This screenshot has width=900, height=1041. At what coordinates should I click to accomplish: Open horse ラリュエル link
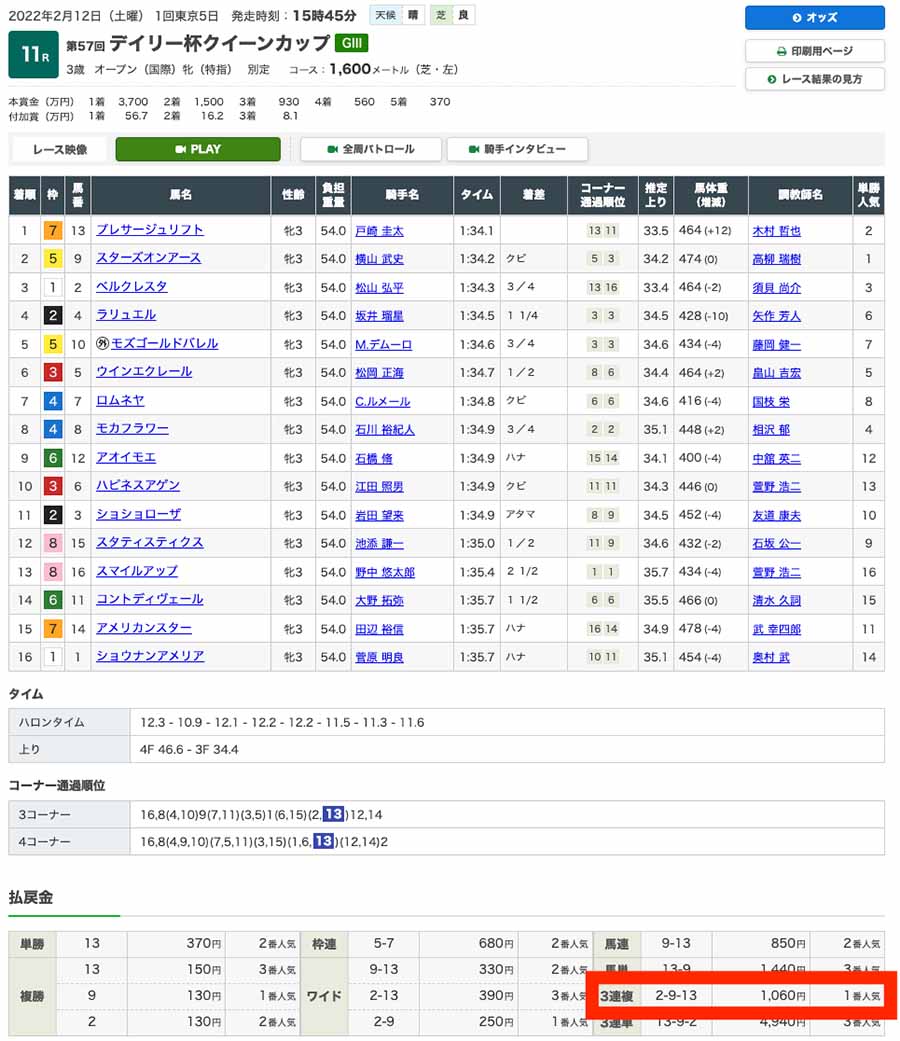[126, 315]
